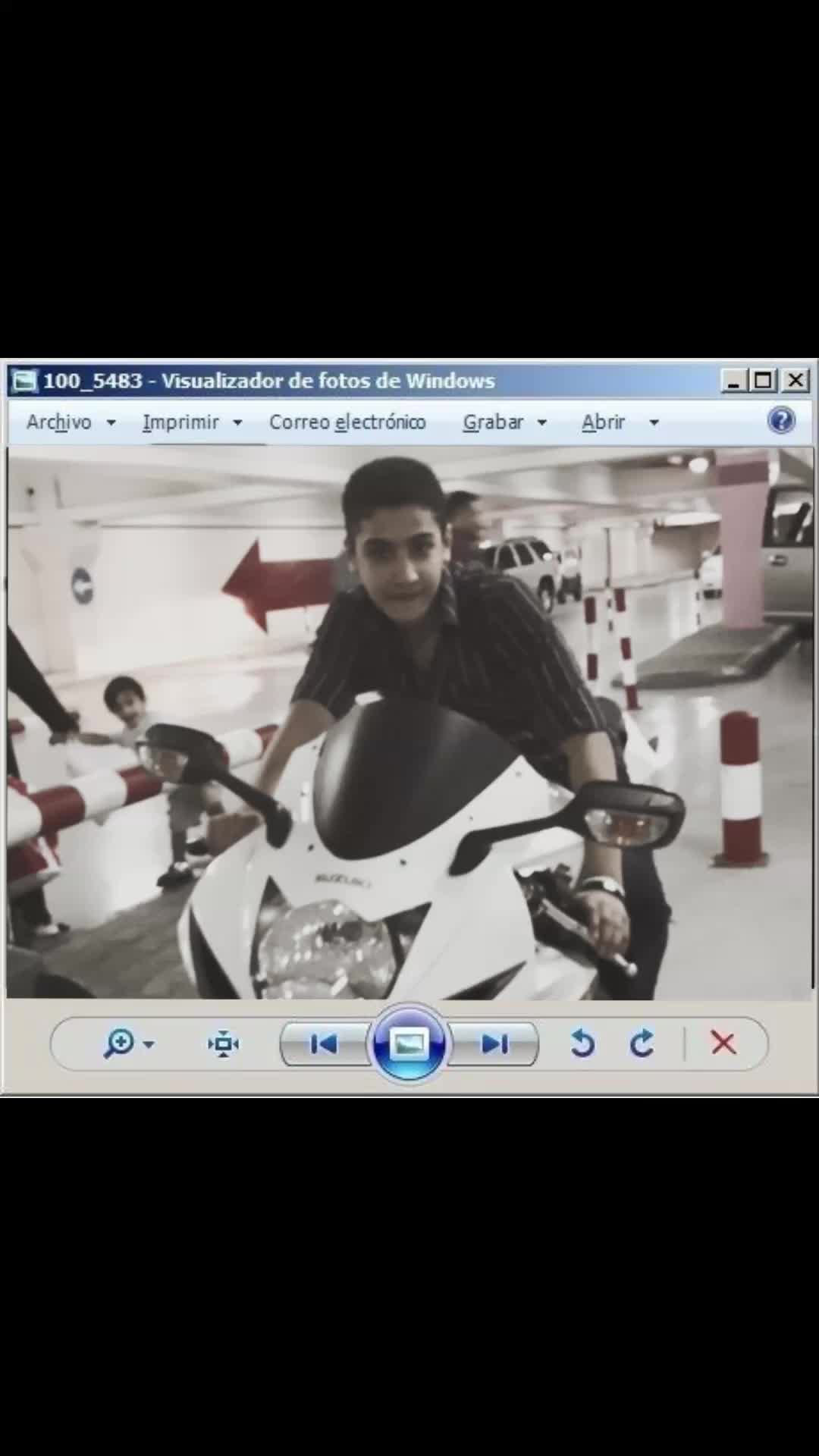Delete the photo with the red X

tap(723, 1043)
